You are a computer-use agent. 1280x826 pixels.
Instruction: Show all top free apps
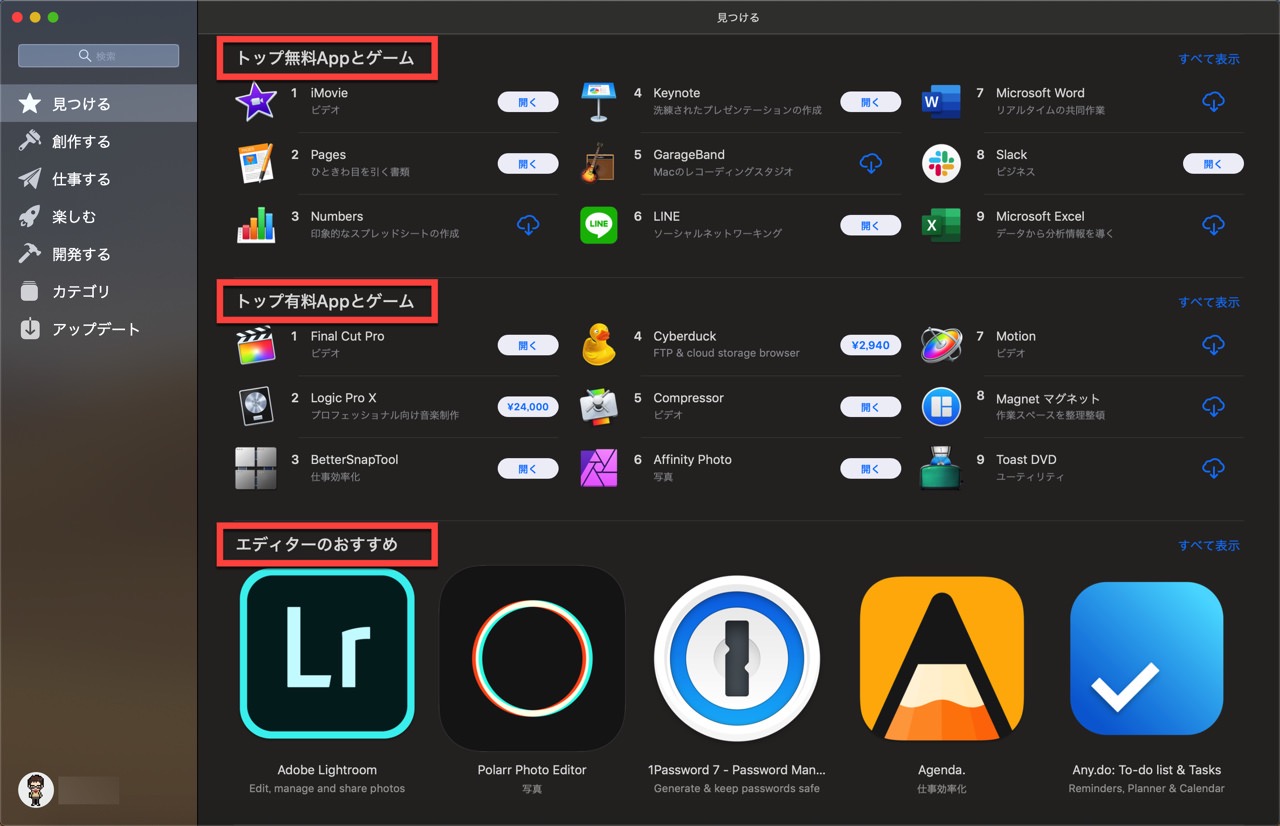tap(1208, 59)
